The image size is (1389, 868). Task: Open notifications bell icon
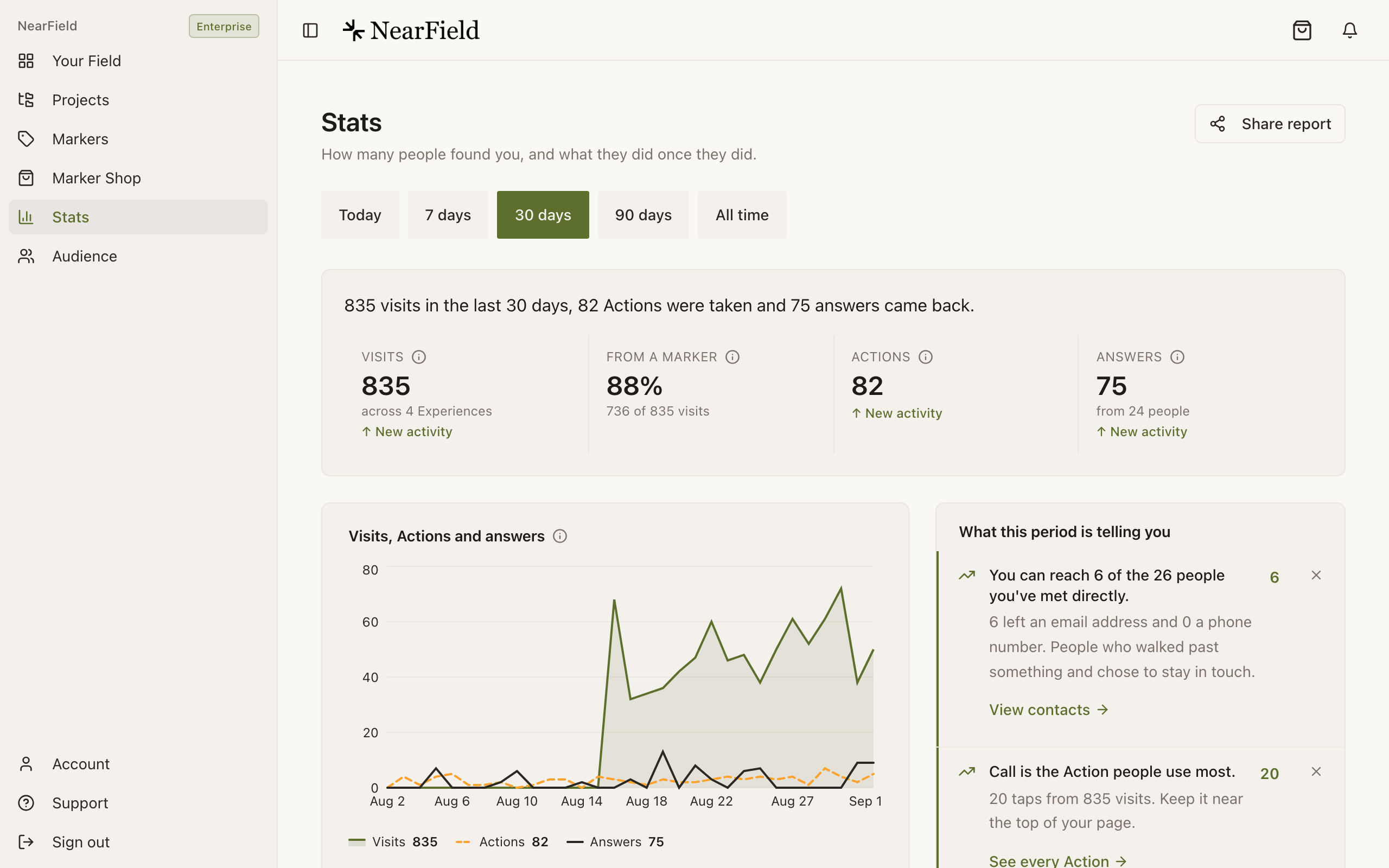pyautogui.click(x=1349, y=30)
